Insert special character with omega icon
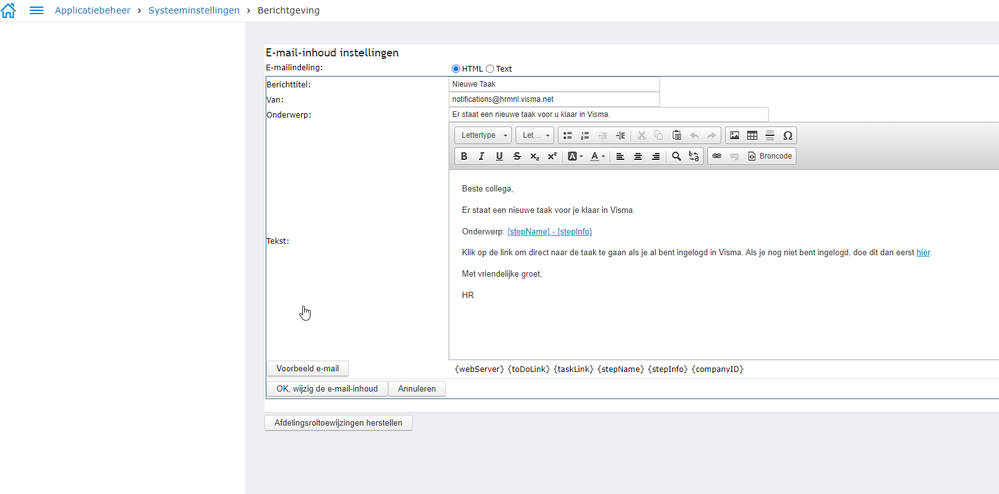Screen dimensions: 999x494 pos(787,135)
